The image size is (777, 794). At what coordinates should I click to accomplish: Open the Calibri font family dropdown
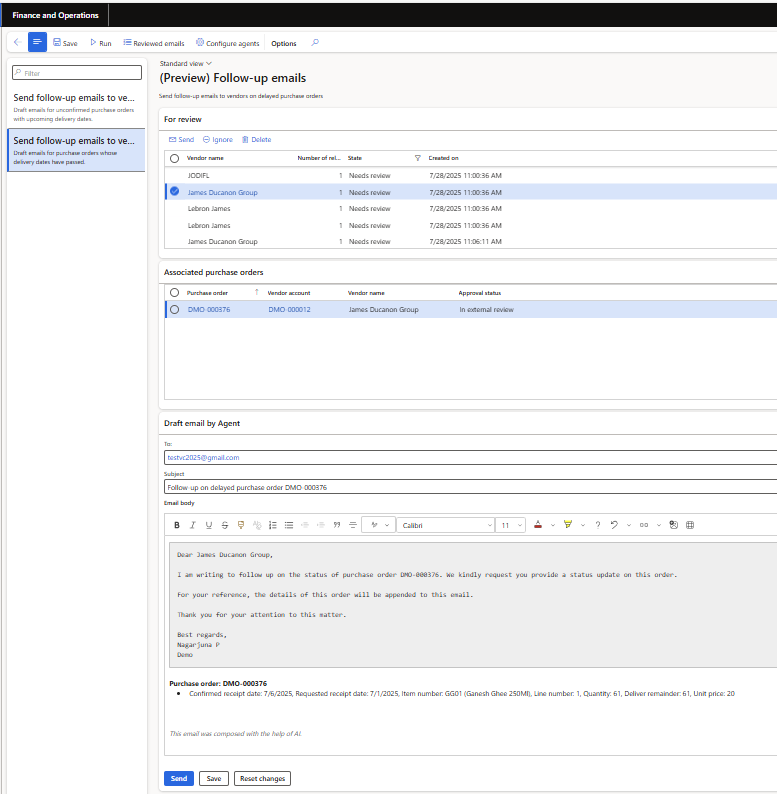[x=445, y=525]
